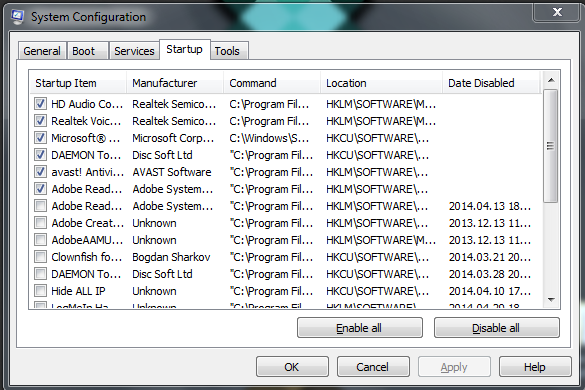This screenshot has height=390, width=585.
Task: Click Unknown manufacturer in Hide ALL IP row
Action: coord(154,291)
